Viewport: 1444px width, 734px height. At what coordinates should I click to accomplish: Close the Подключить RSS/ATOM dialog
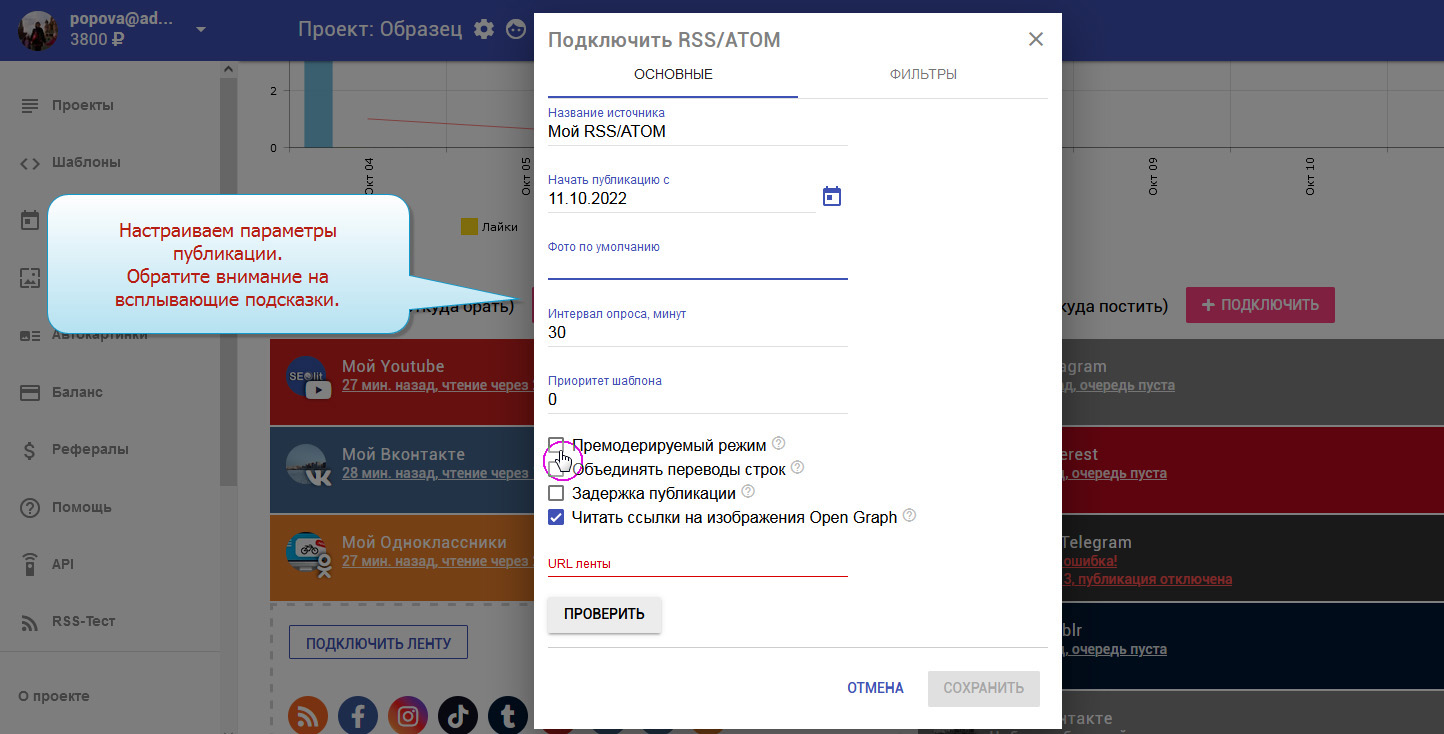[x=1036, y=39]
